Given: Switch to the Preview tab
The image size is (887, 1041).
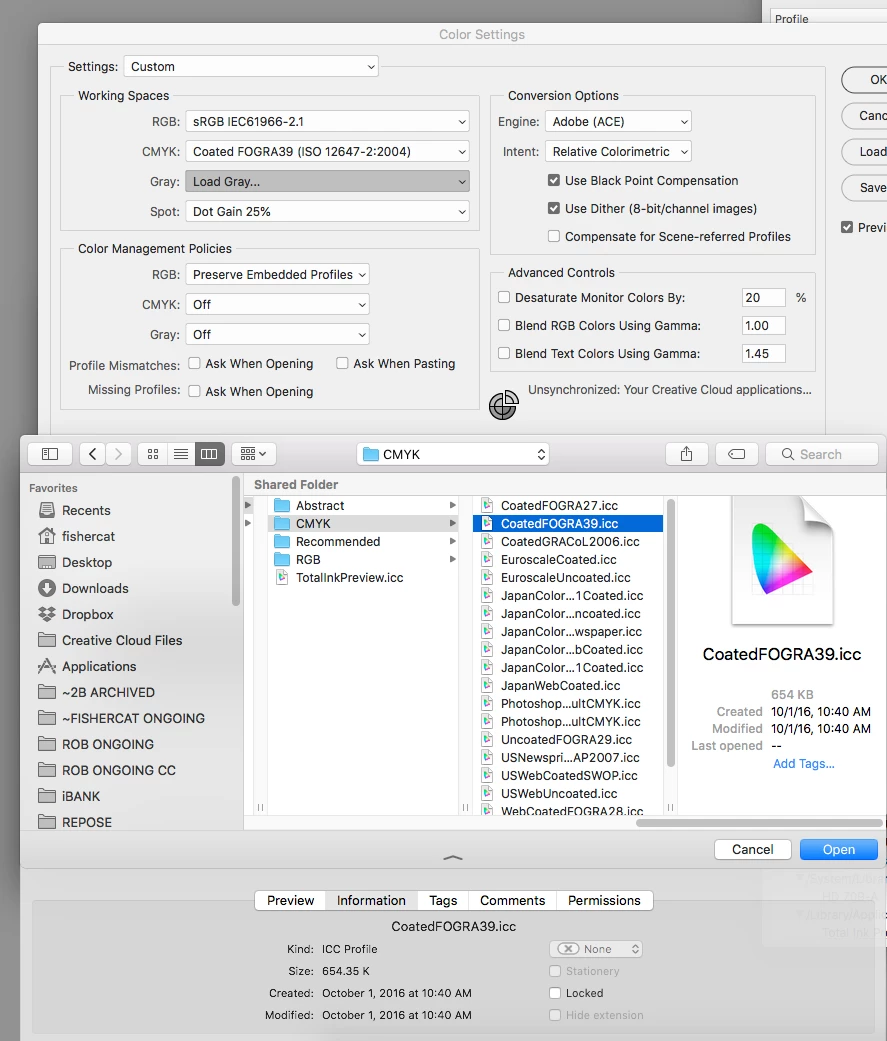Looking at the screenshot, I should point(290,900).
